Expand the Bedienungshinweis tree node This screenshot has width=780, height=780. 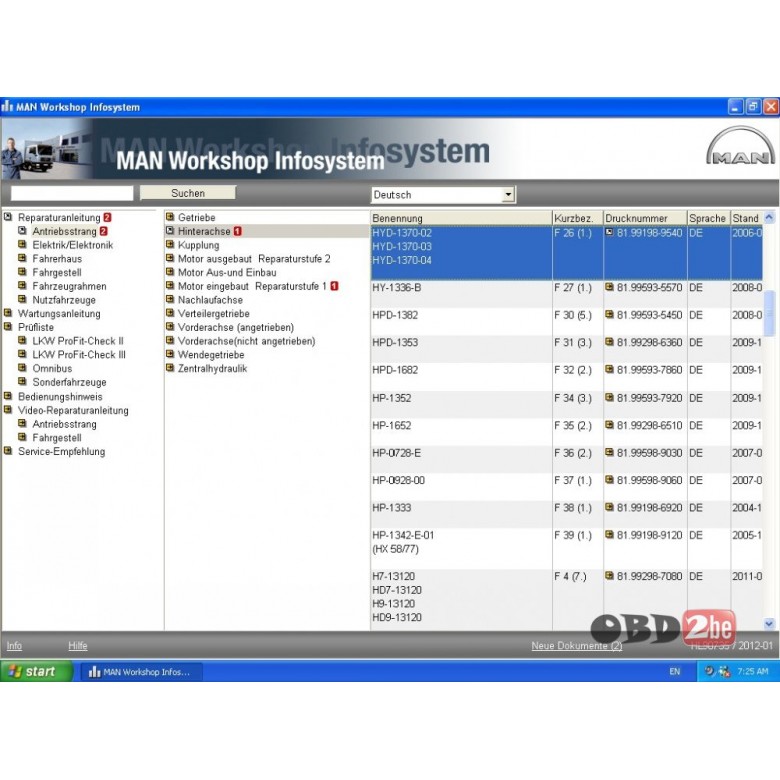[8, 396]
